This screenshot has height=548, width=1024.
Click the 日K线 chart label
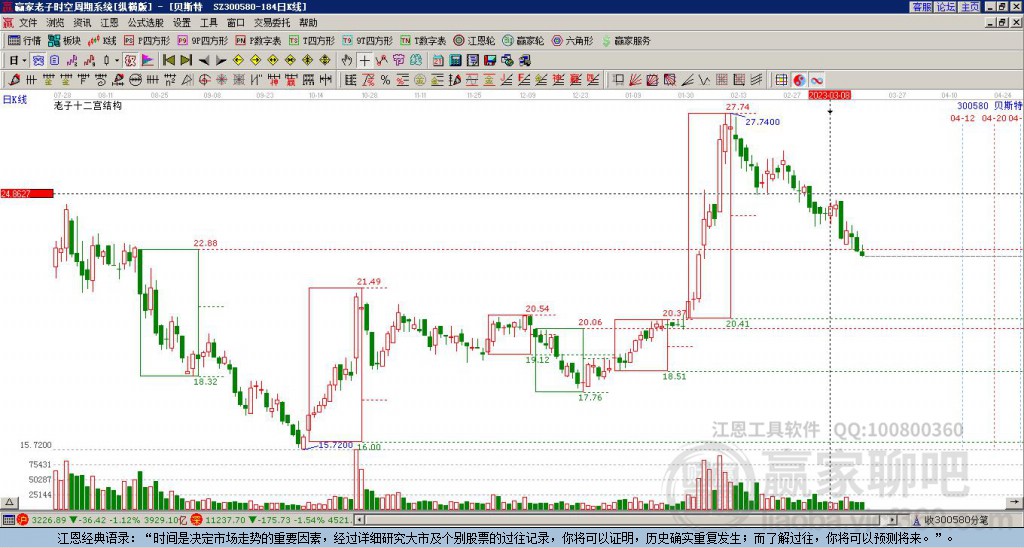point(14,100)
